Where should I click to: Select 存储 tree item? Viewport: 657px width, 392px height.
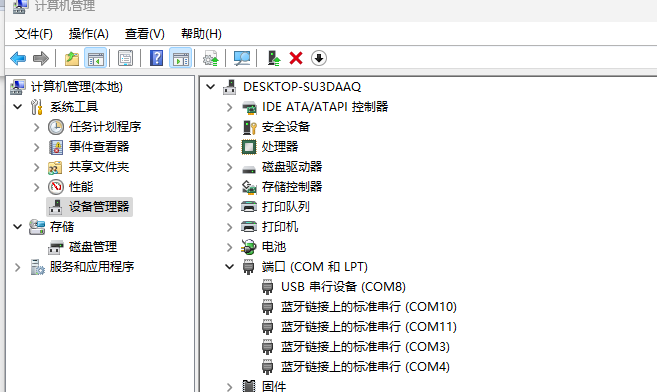62,227
